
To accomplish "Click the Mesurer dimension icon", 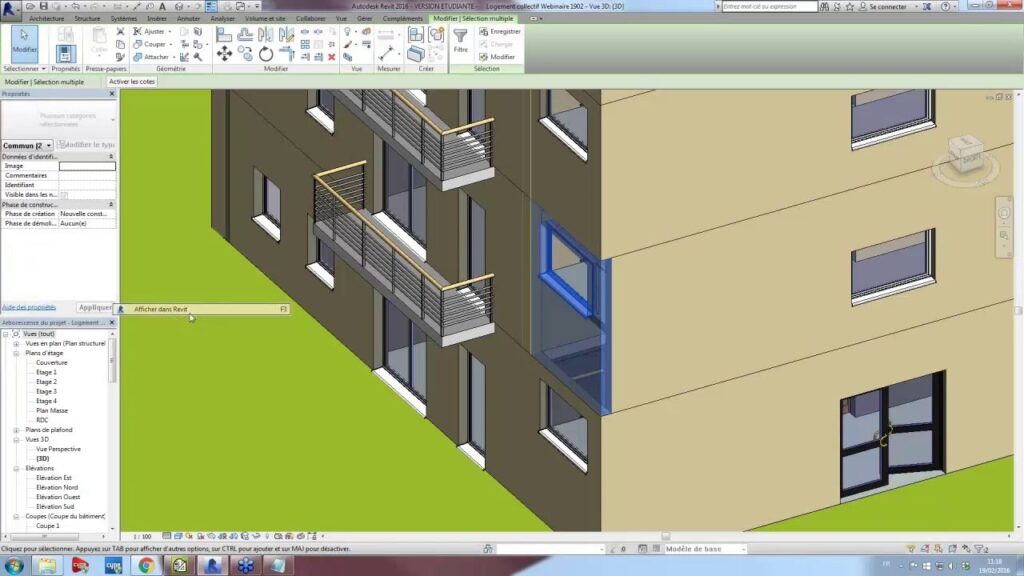I will (385, 52).
